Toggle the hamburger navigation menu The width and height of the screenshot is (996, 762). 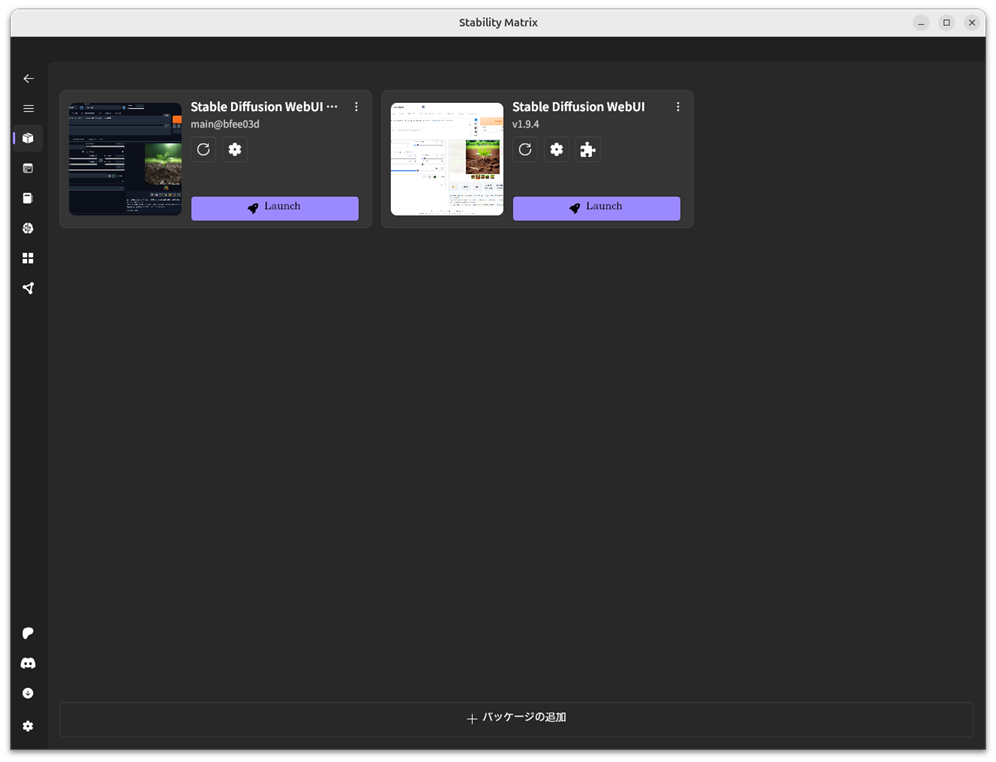(29, 109)
